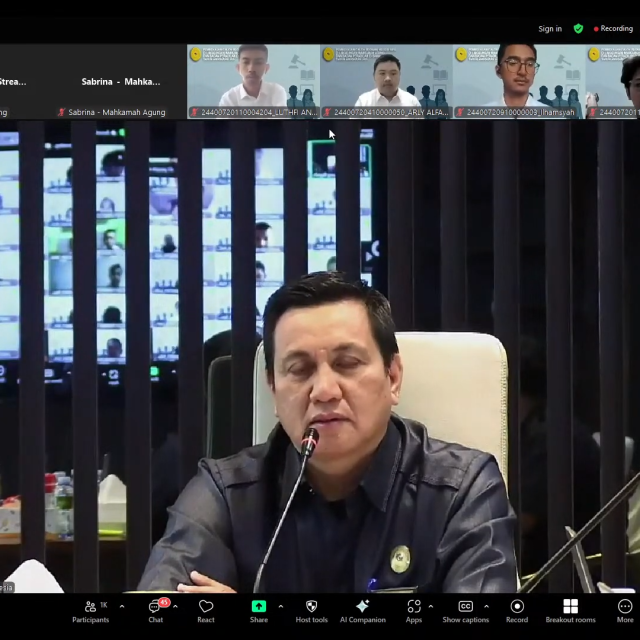Select the Sabrina - Mahkamah Agung video tile
This screenshot has width=640, height=640.
coord(120,82)
